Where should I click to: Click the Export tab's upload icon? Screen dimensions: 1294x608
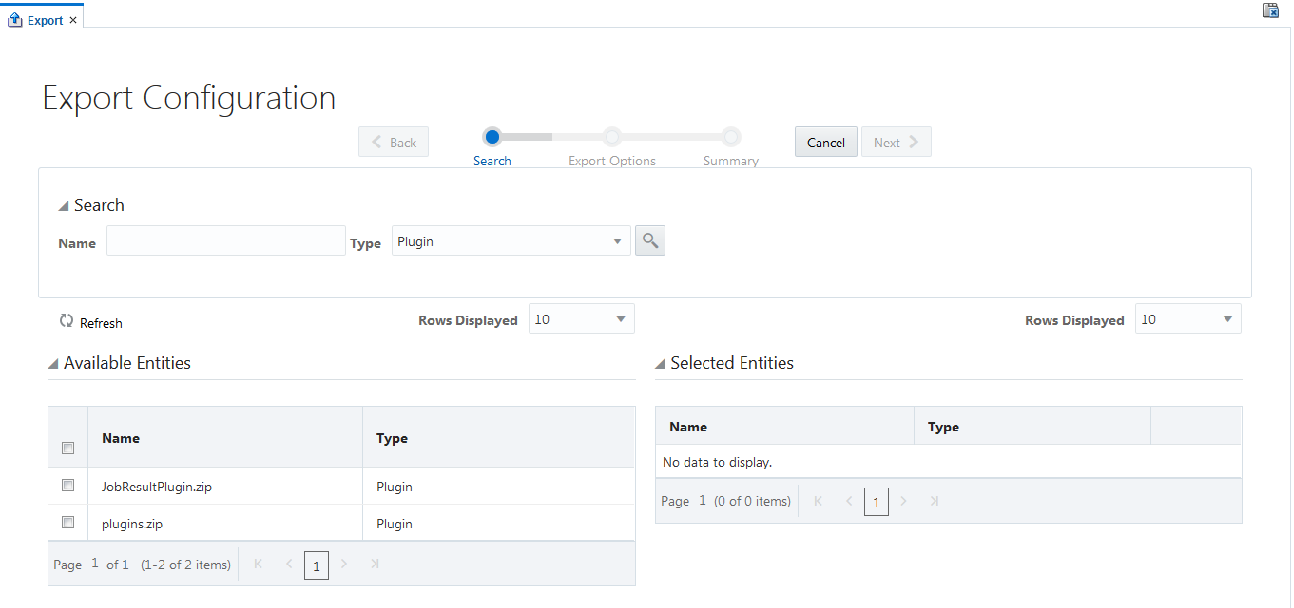(x=15, y=20)
